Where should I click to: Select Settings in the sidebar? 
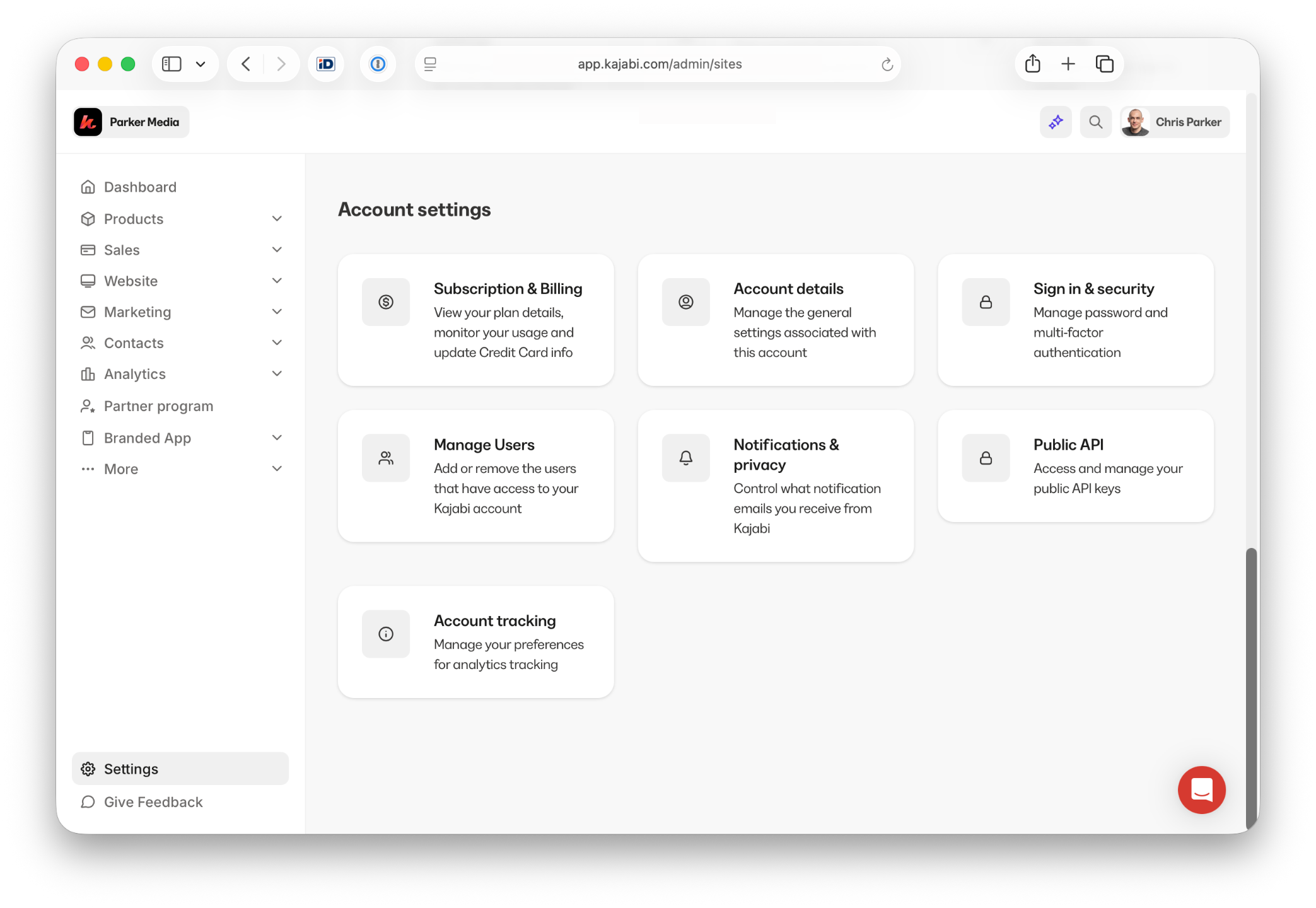tap(131, 769)
